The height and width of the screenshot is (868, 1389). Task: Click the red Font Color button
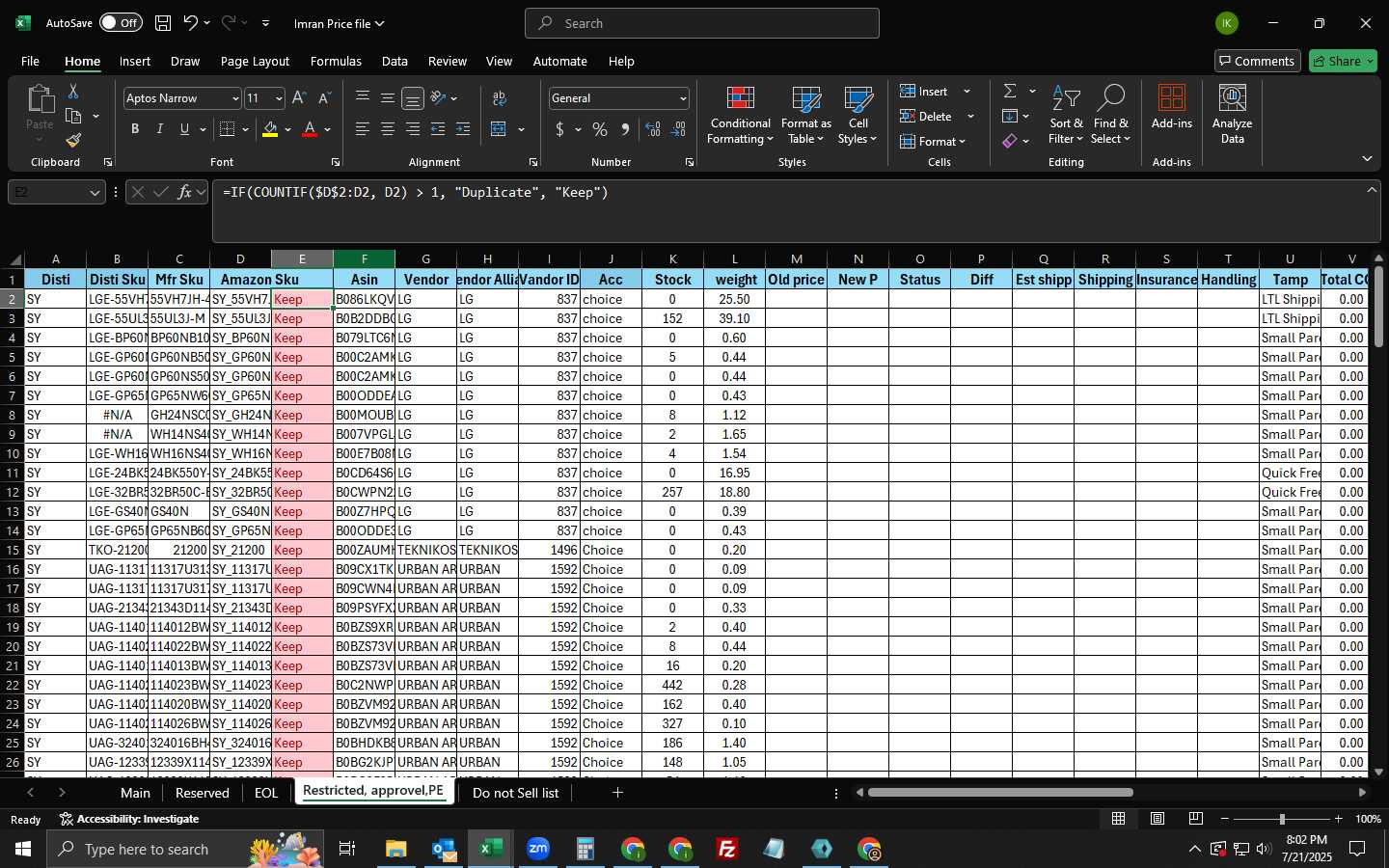click(x=310, y=129)
